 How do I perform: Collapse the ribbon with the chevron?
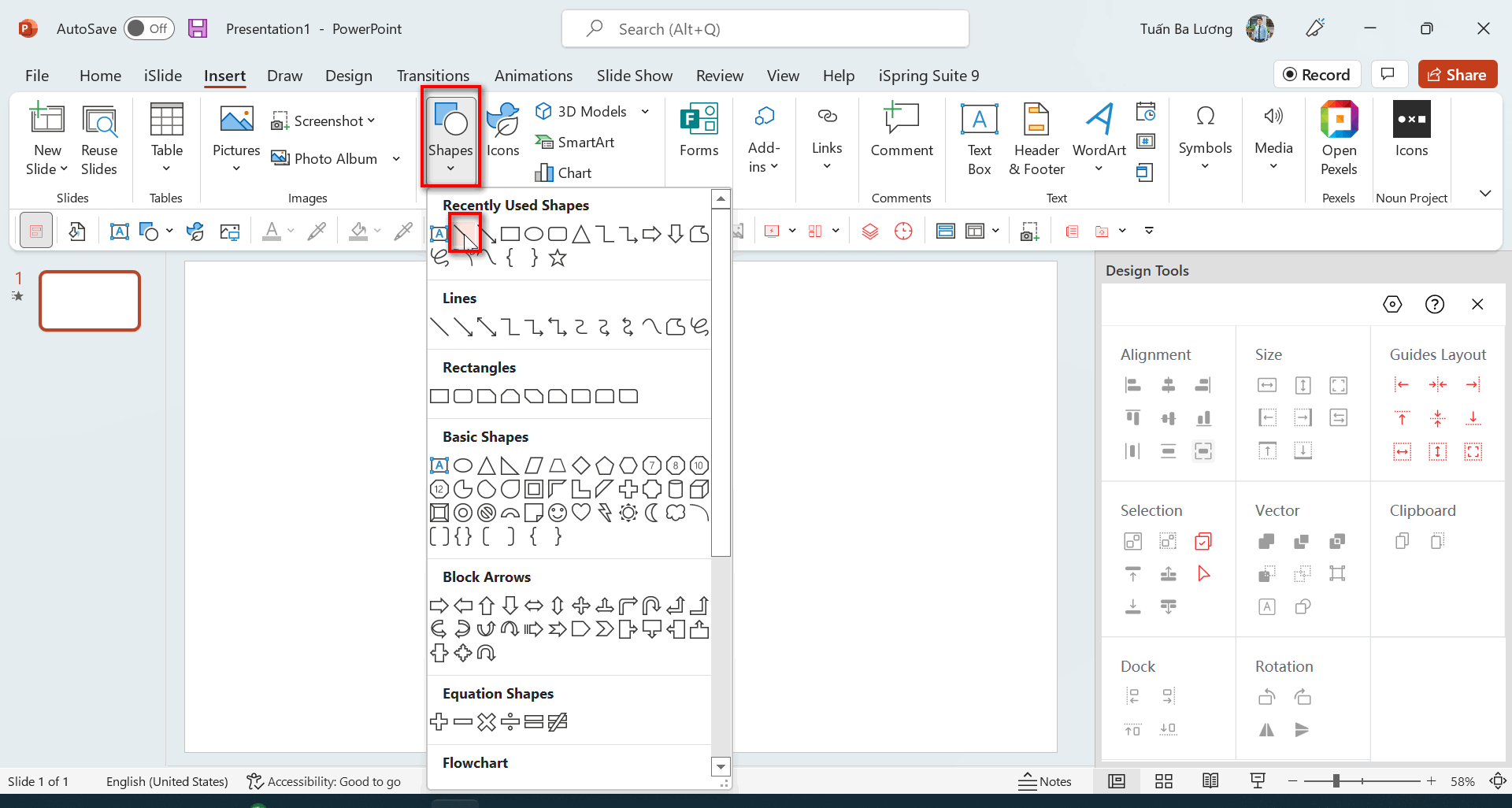point(1485,194)
